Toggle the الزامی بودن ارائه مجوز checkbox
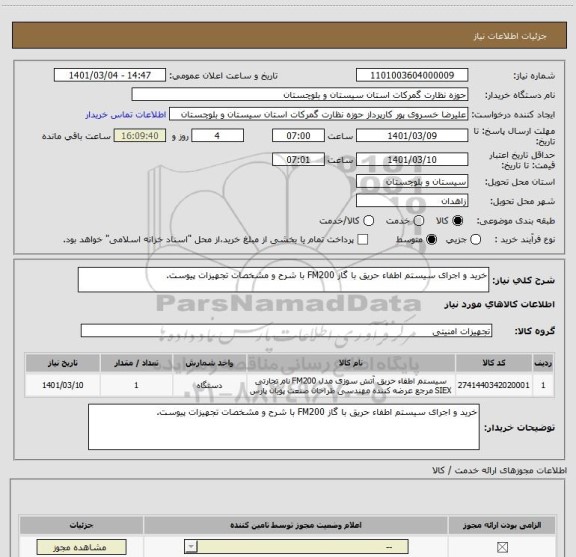 [502, 547]
